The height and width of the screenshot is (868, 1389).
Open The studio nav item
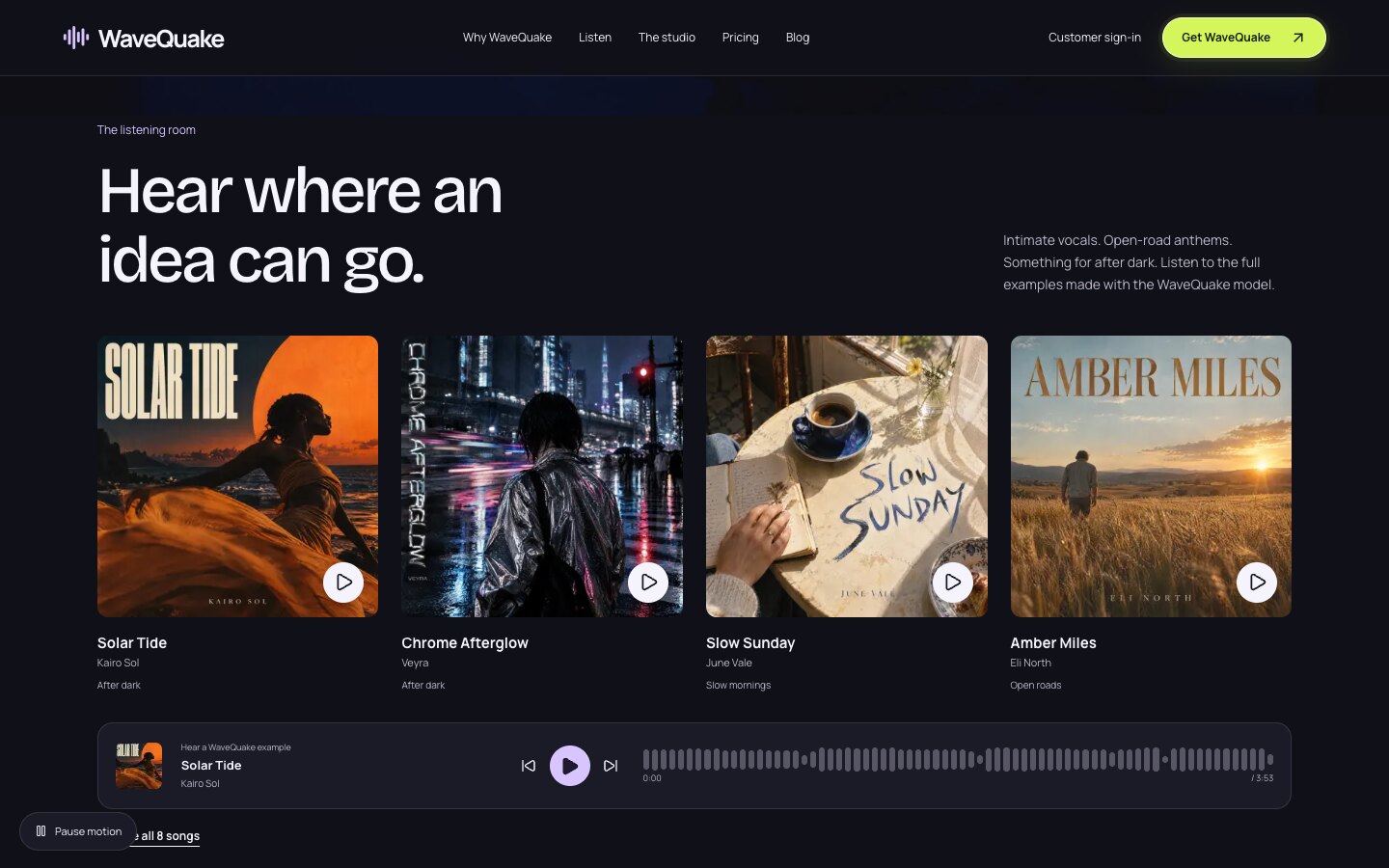click(x=667, y=38)
